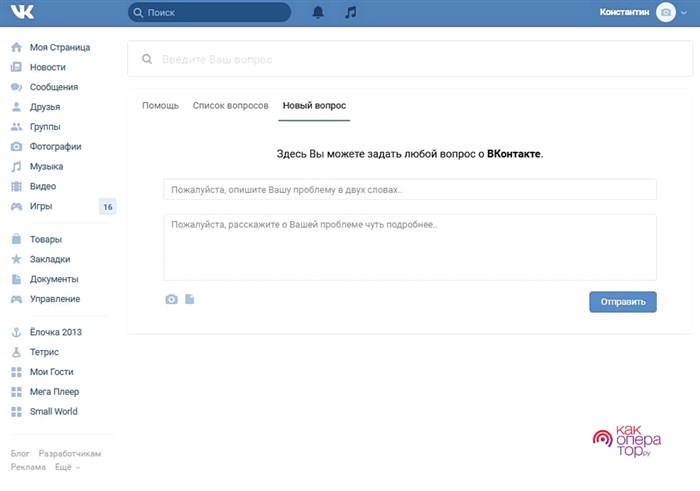
Task: Open the Блог footer link
Action: point(20,454)
